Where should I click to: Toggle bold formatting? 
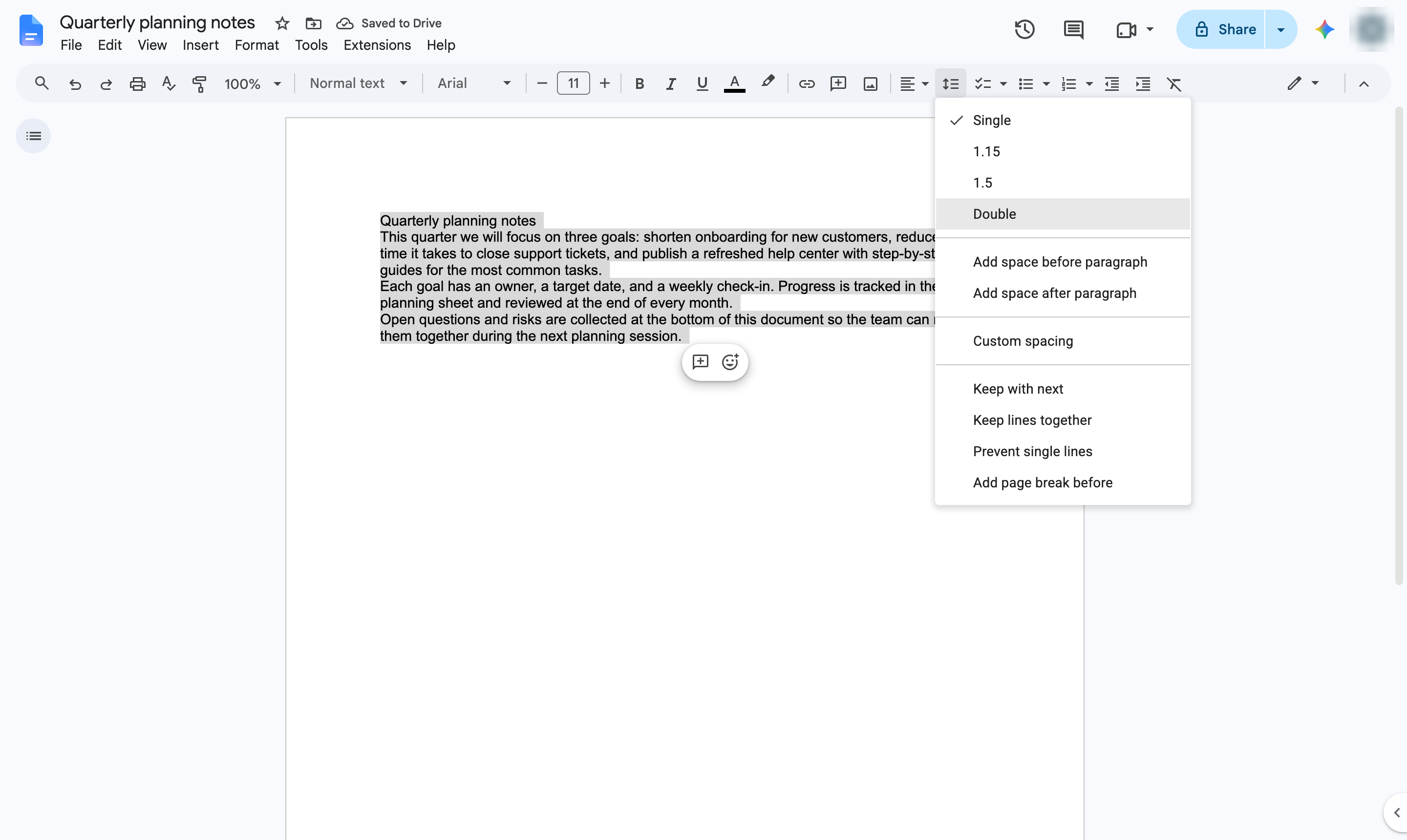click(639, 84)
